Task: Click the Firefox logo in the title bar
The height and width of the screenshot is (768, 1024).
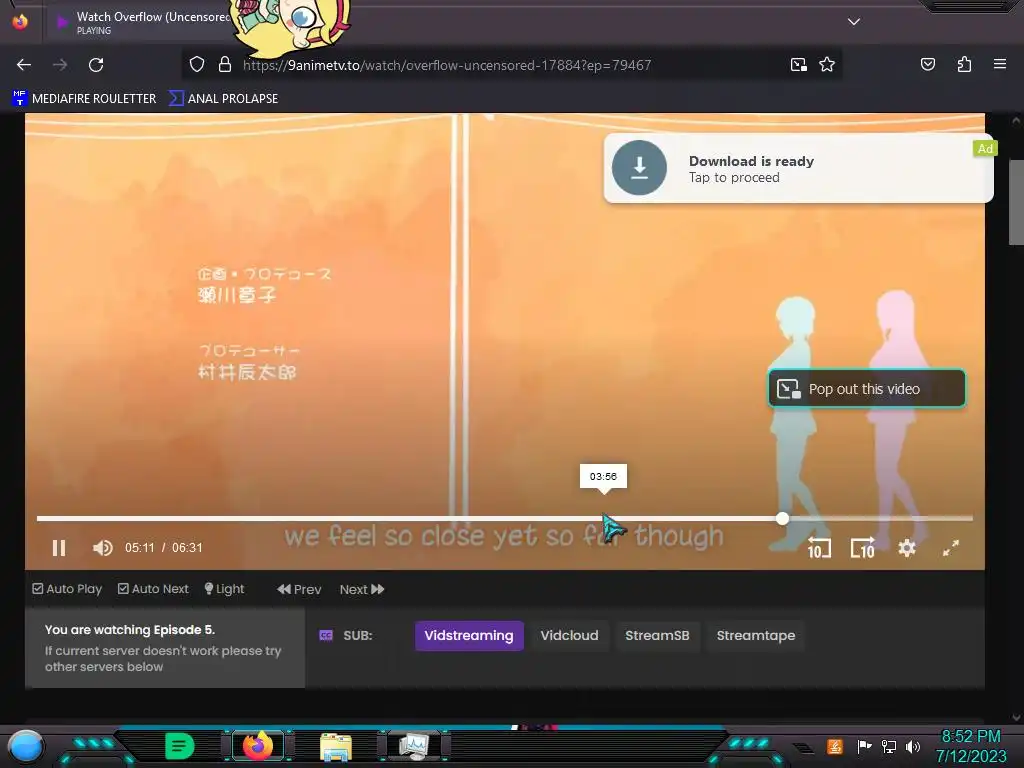Action: (20, 22)
